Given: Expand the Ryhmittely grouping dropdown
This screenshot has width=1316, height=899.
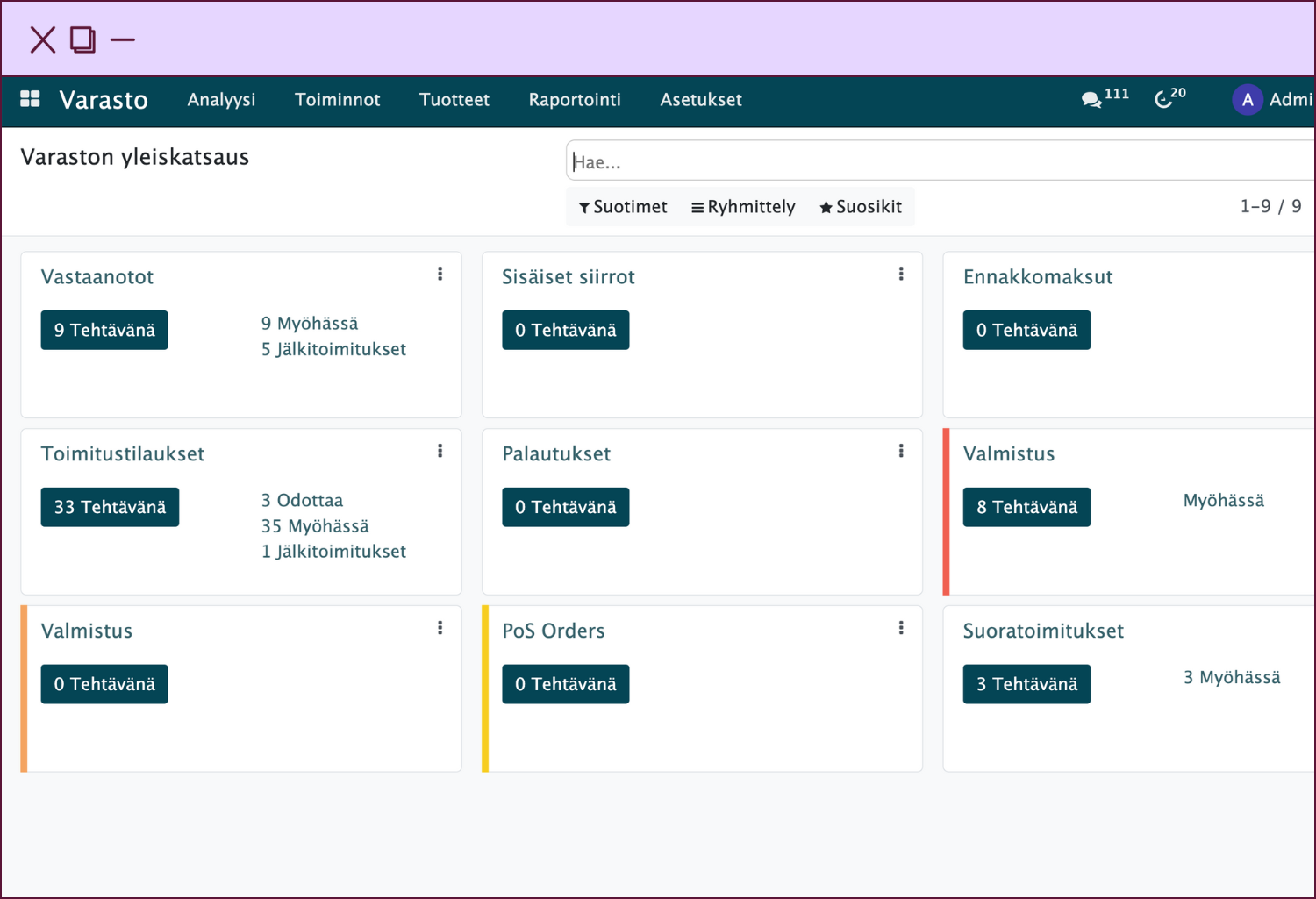Looking at the screenshot, I should coord(743,207).
